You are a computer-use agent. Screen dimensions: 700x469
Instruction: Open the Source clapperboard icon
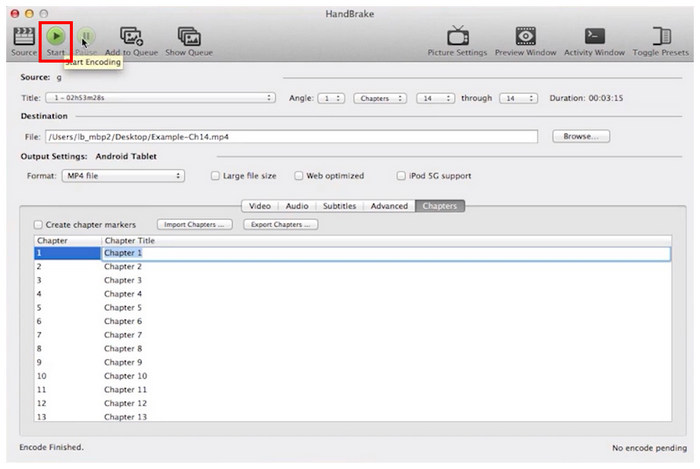click(24, 37)
